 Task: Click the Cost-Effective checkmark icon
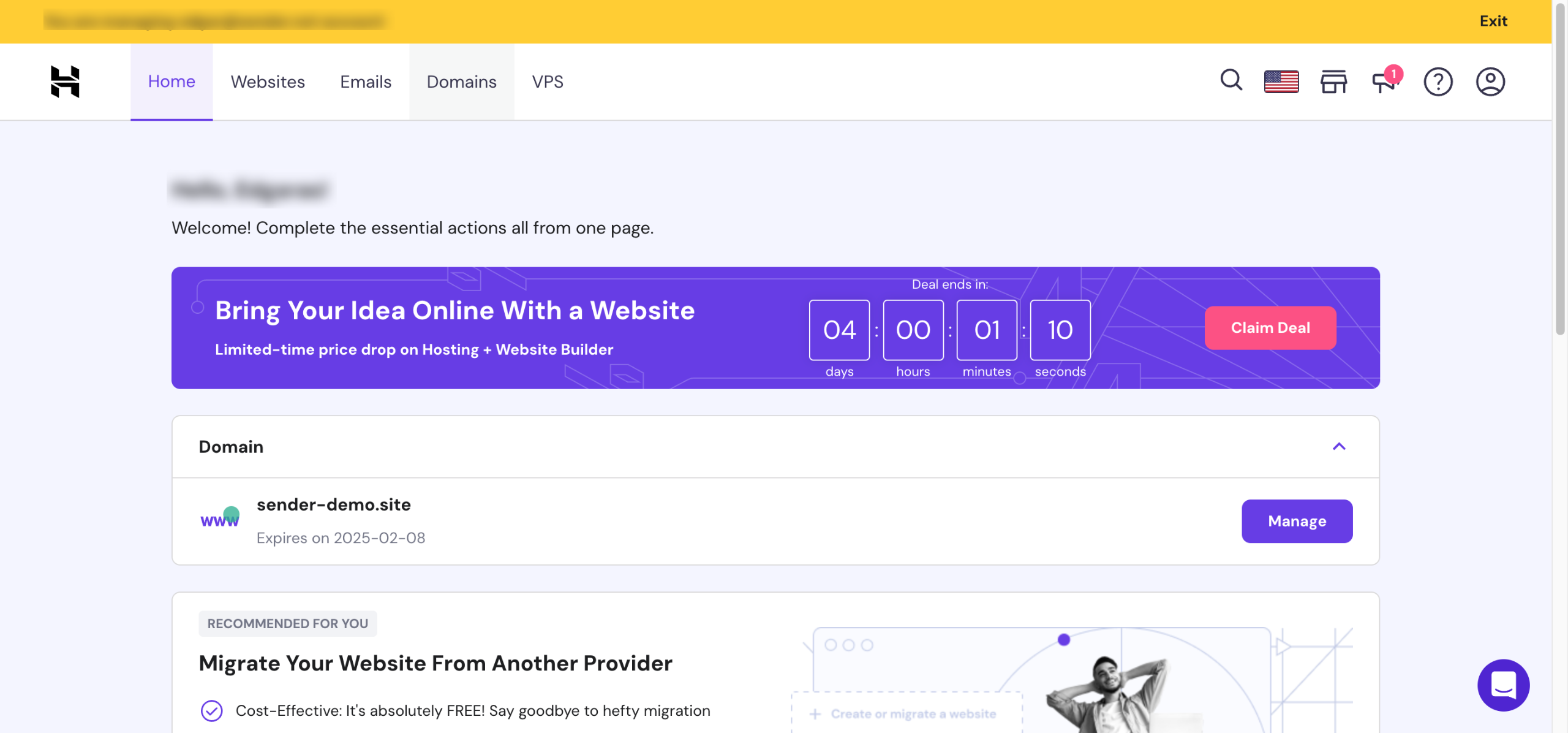(212, 710)
